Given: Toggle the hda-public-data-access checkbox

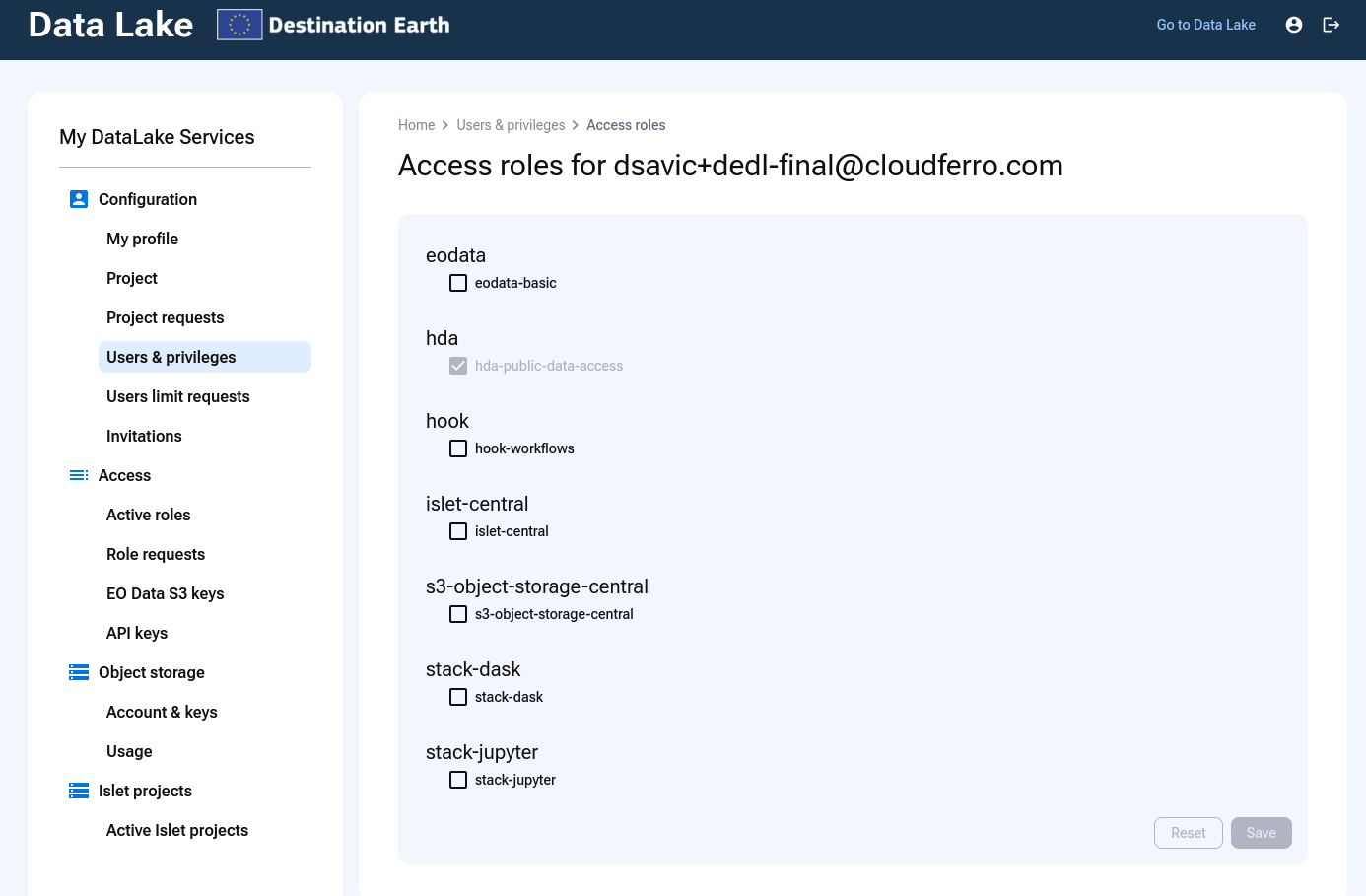Looking at the screenshot, I should [x=458, y=366].
